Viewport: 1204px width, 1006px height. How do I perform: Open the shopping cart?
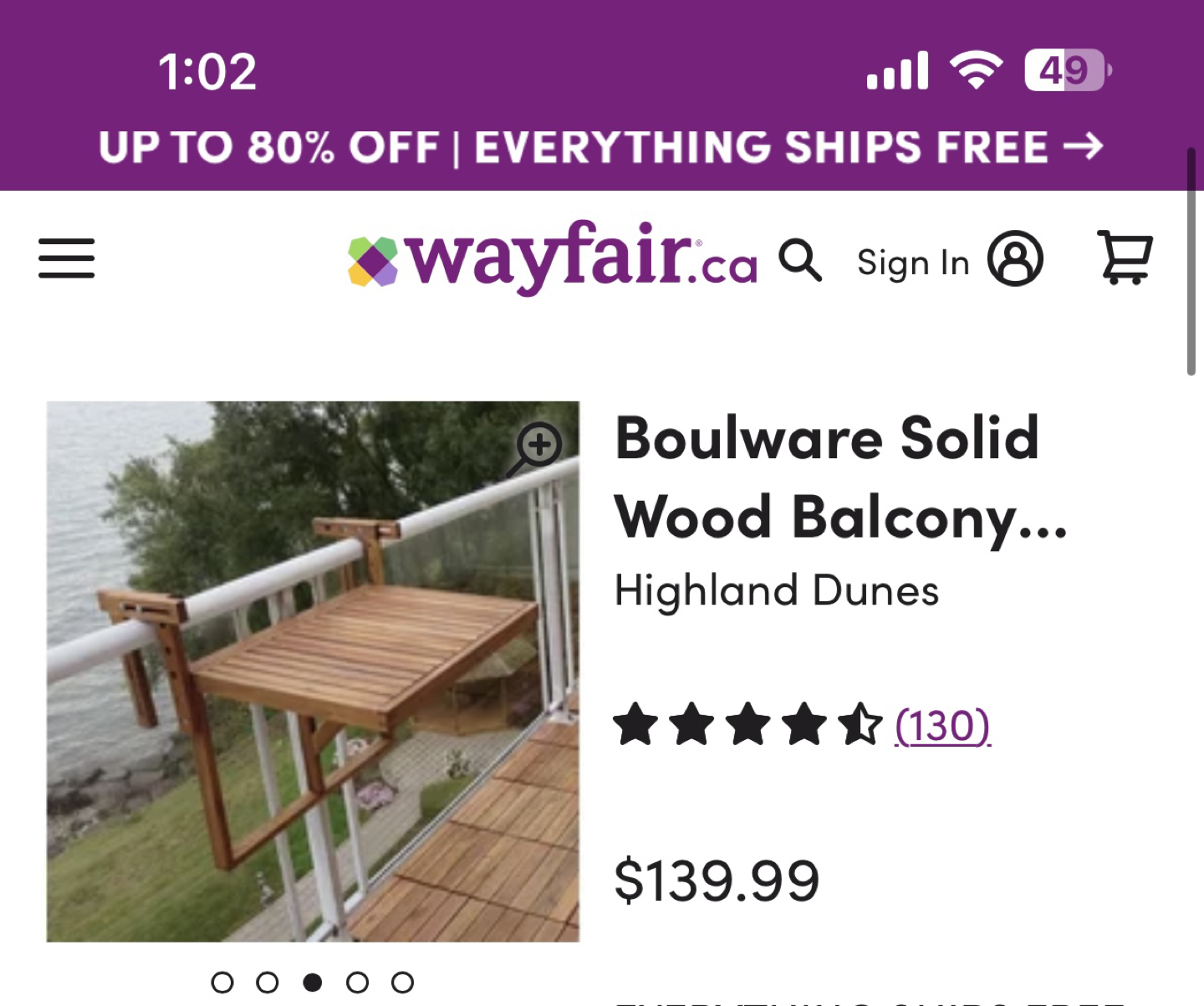point(1125,258)
